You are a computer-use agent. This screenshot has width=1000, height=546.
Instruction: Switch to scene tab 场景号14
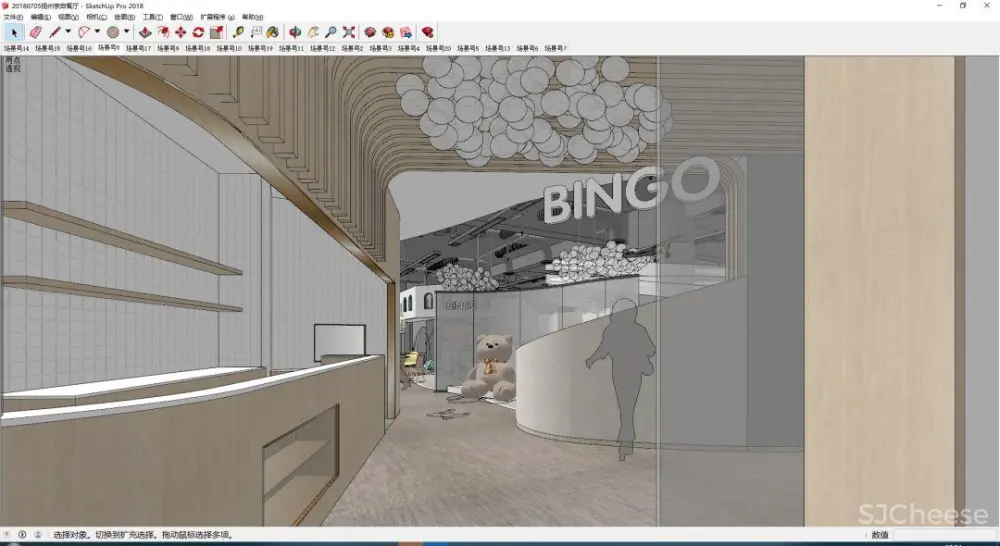[17, 48]
